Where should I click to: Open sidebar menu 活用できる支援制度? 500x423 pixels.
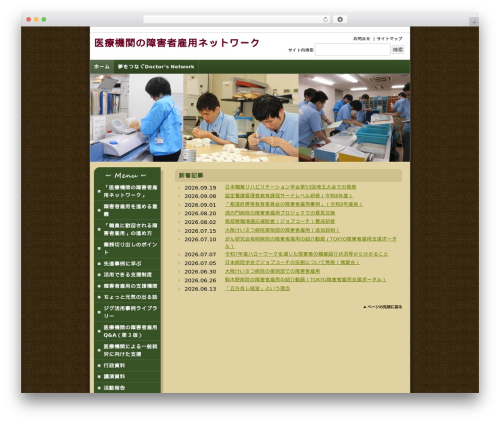(x=128, y=275)
